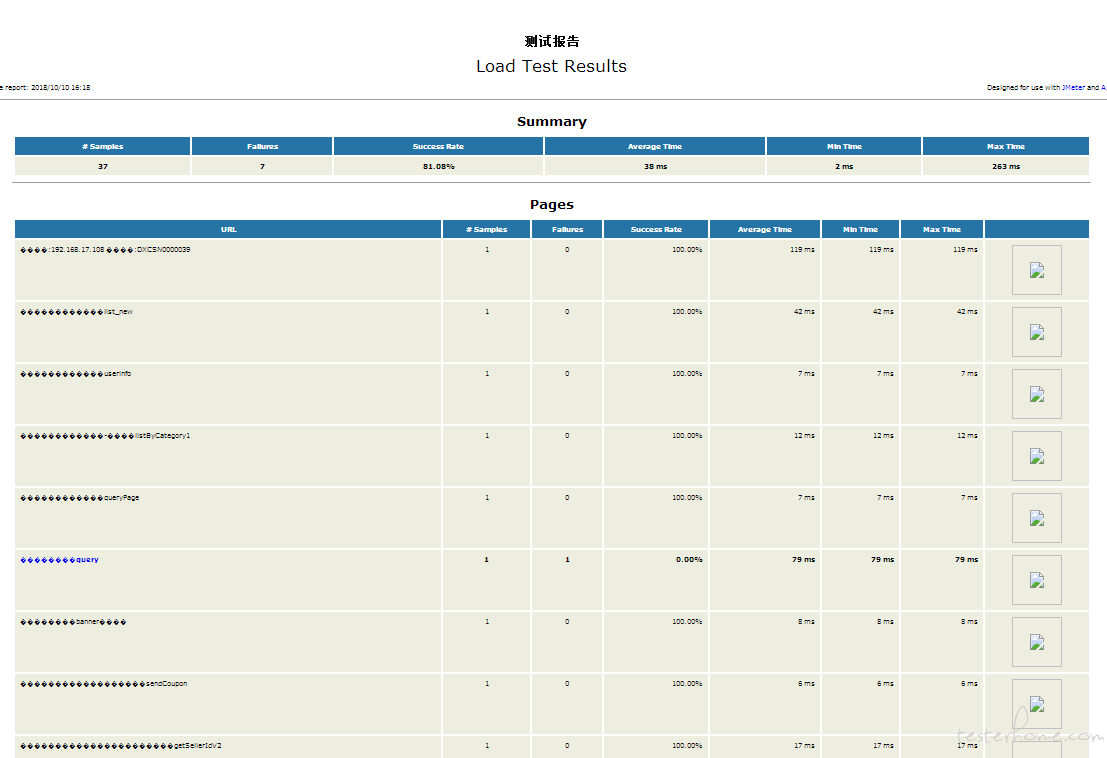Click the report date 2018/10/10 16:18
The width and height of the screenshot is (1107, 758).
coord(60,88)
